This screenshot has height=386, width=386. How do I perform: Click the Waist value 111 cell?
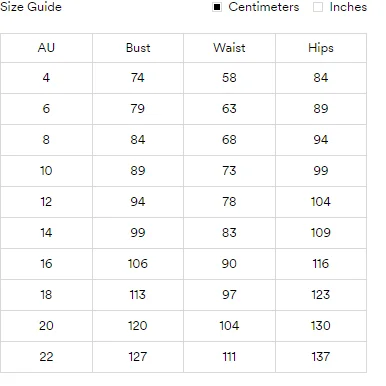point(229,357)
